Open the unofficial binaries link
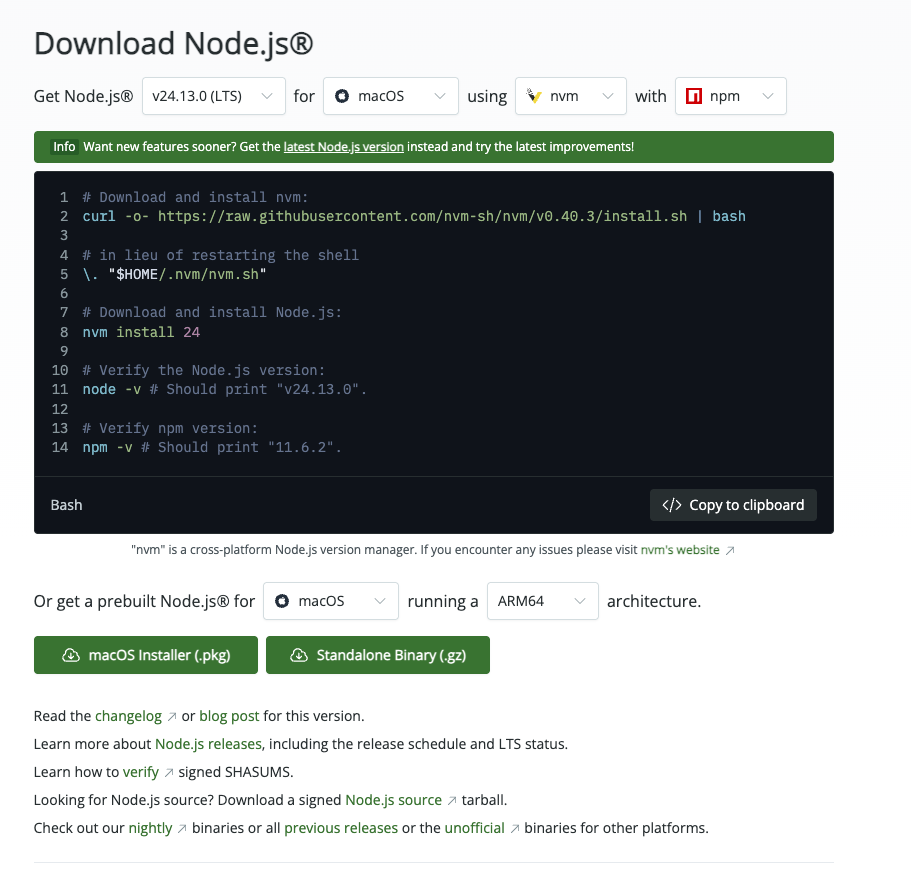 pos(474,828)
